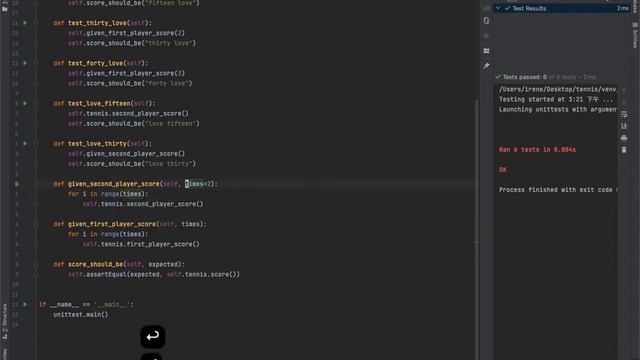Click self.assertEqual(expected, self.tennis.score()) line

[x=154, y=274]
